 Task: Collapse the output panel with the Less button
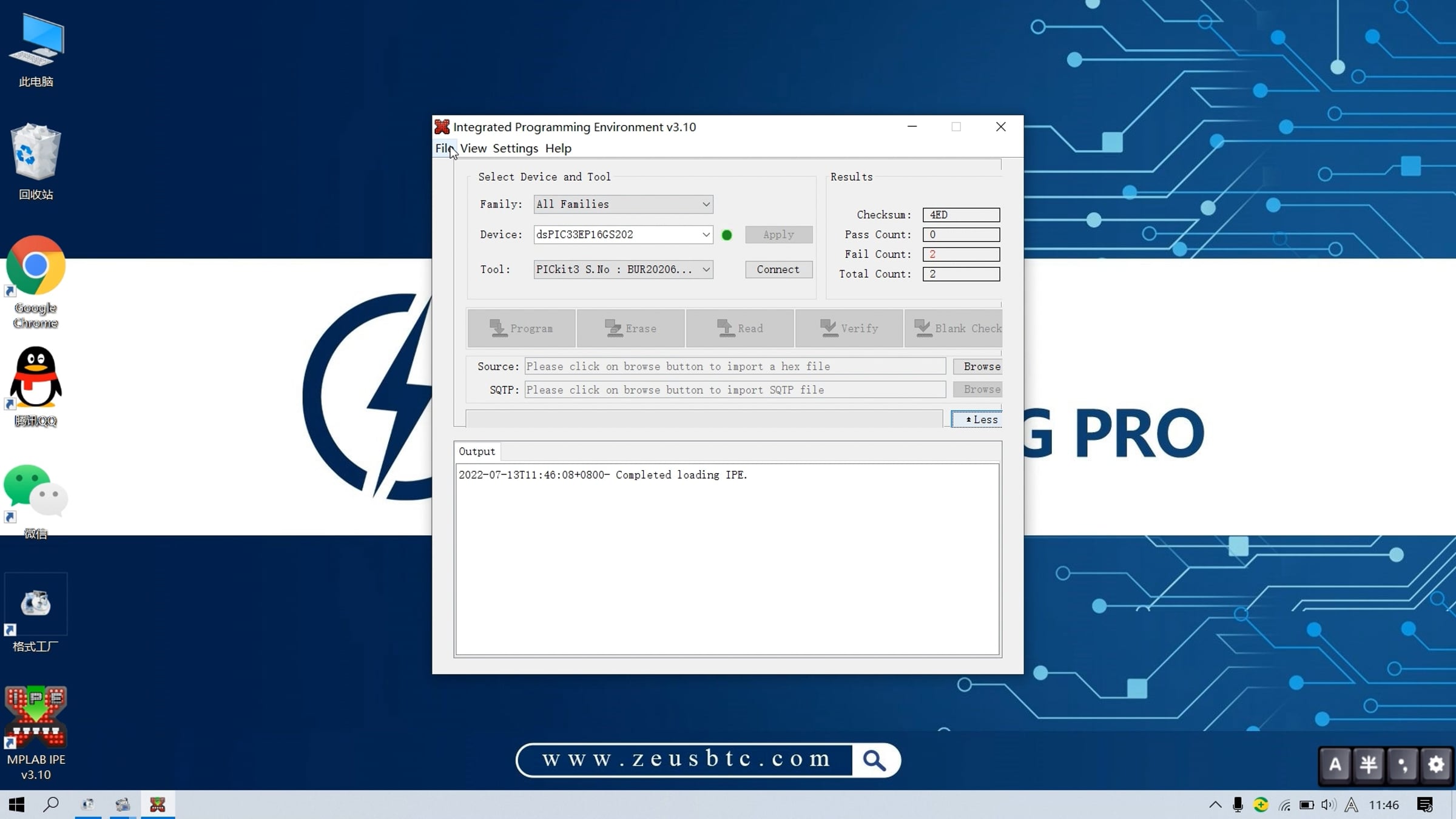click(x=977, y=419)
